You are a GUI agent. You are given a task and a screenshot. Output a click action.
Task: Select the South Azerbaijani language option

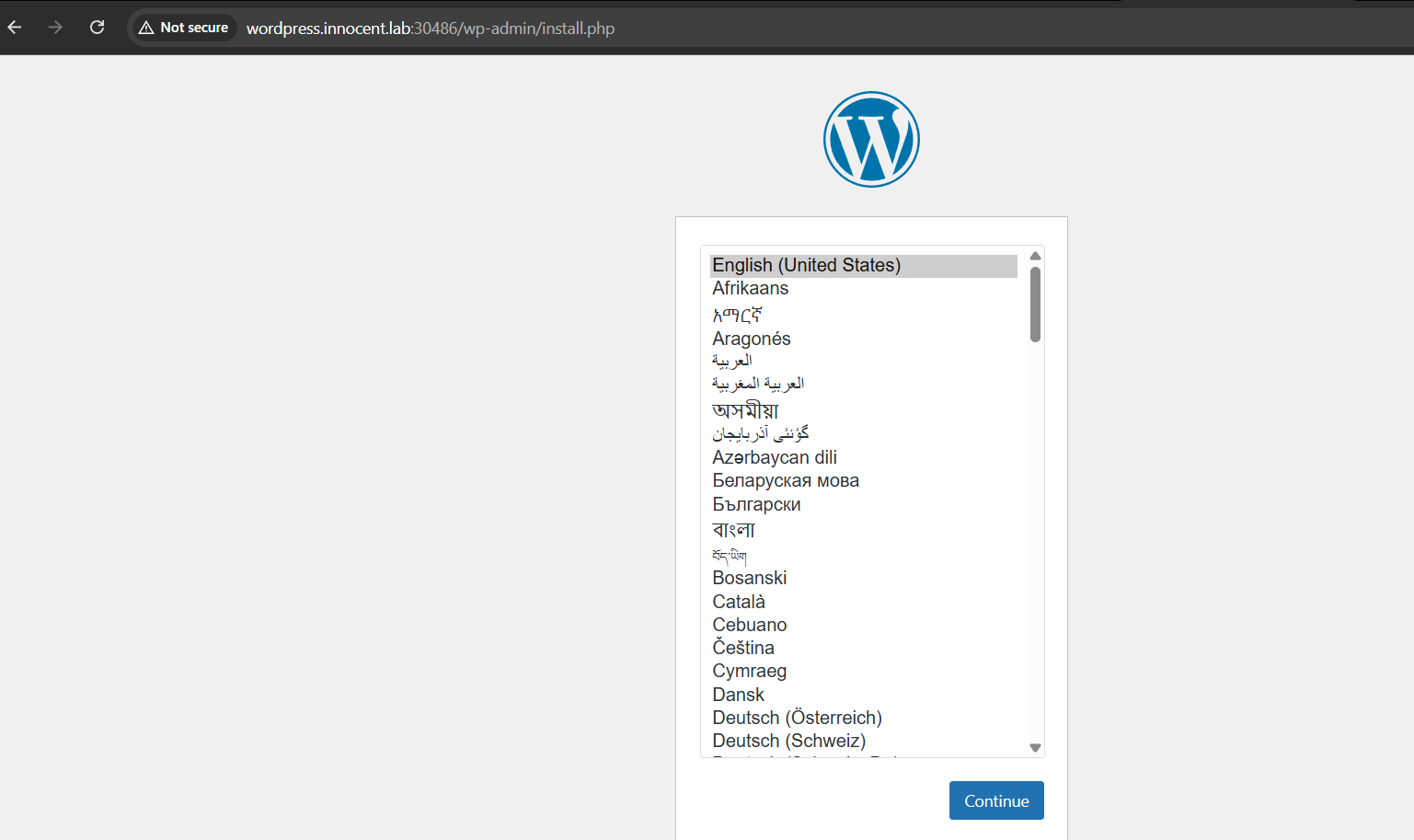click(x=864, y=433)
